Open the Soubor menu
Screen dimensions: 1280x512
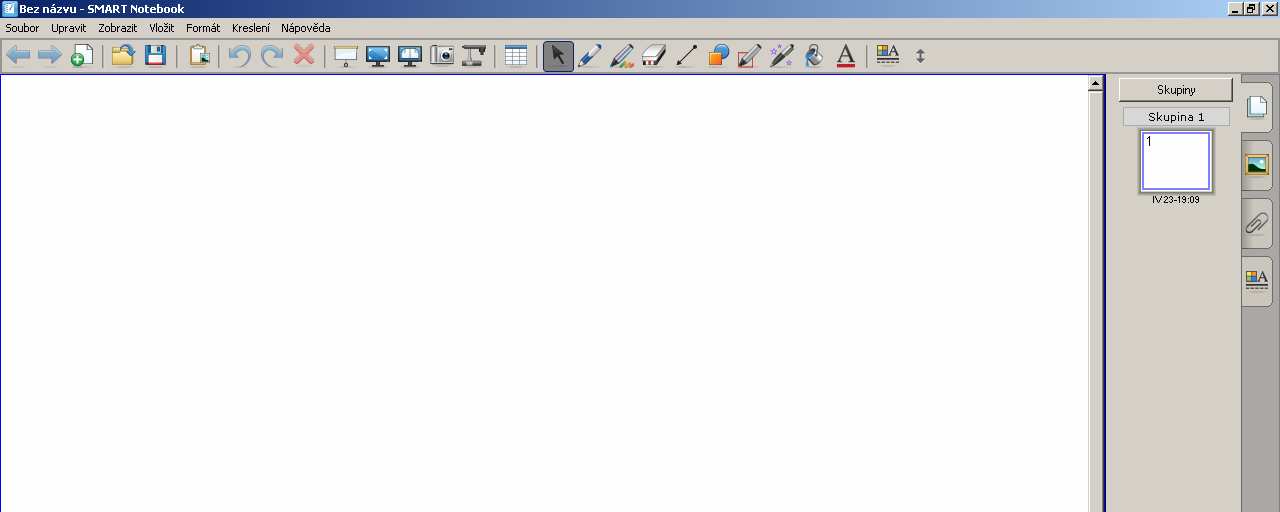[23, 28]
